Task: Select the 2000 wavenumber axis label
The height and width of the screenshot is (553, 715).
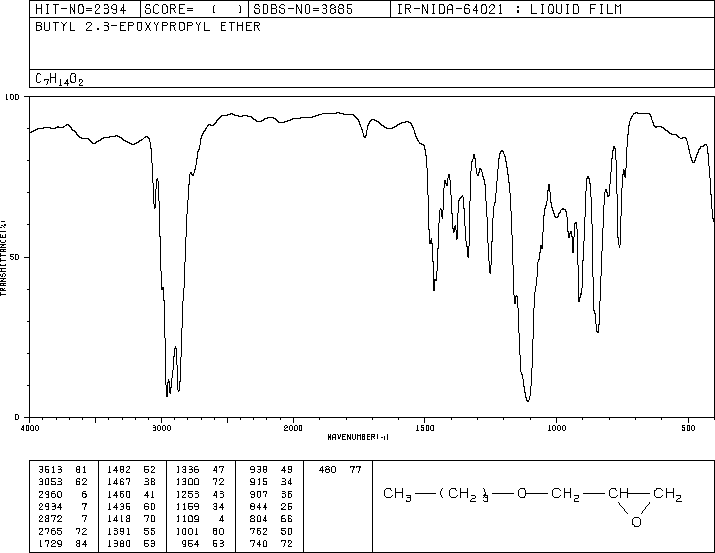Action: [x=293, y=427]
